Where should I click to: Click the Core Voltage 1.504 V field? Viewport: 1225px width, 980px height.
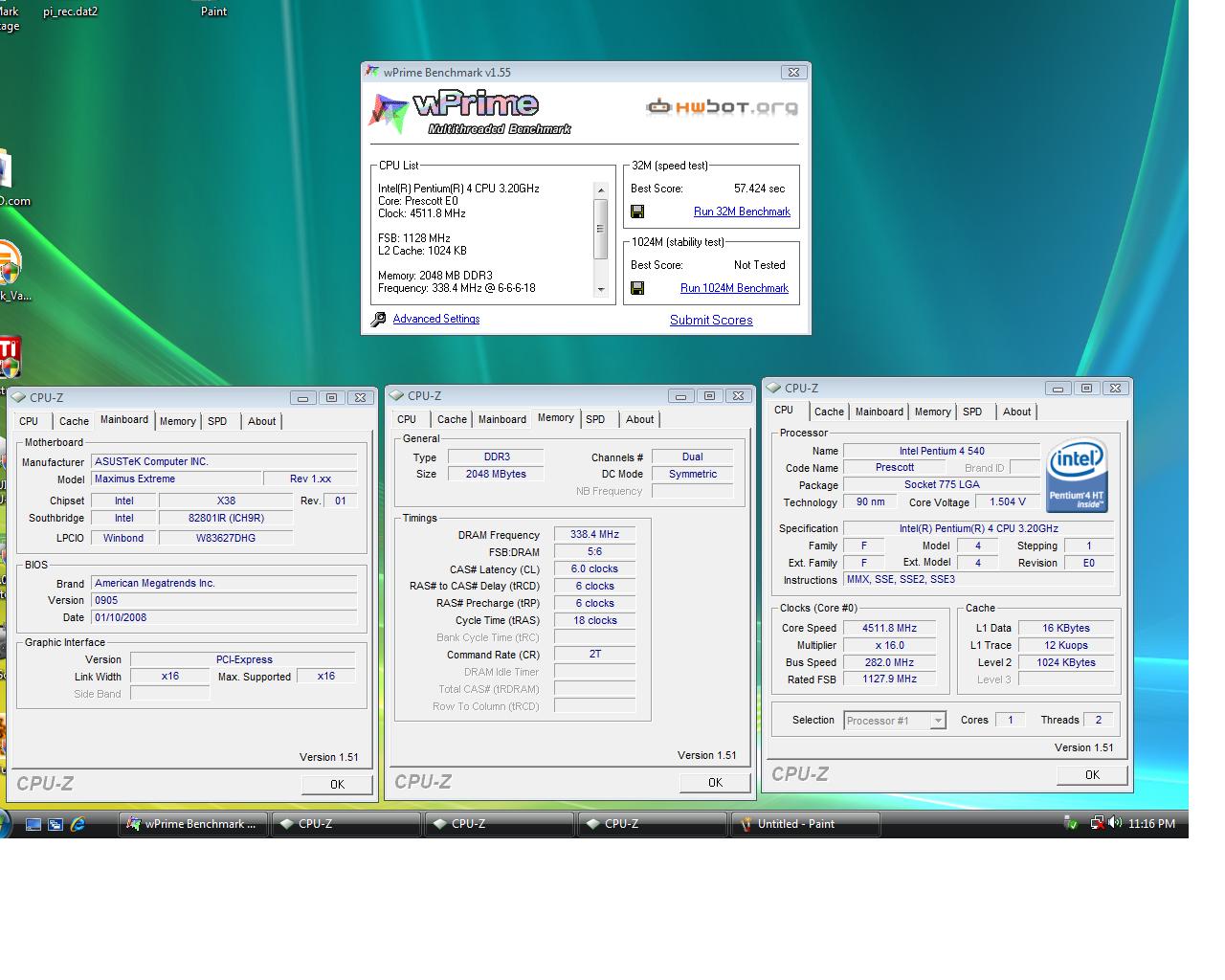tap(1007, 501)
